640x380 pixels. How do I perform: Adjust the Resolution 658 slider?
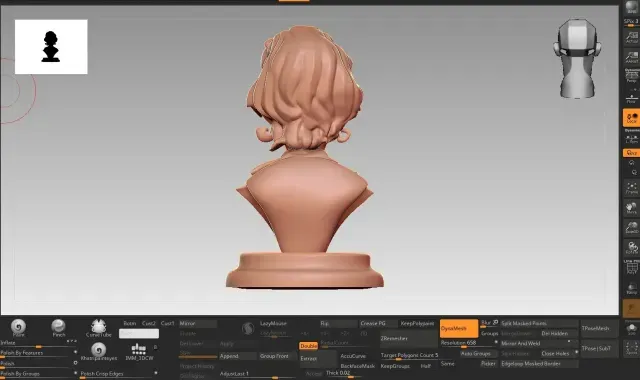tap(469, 344)
